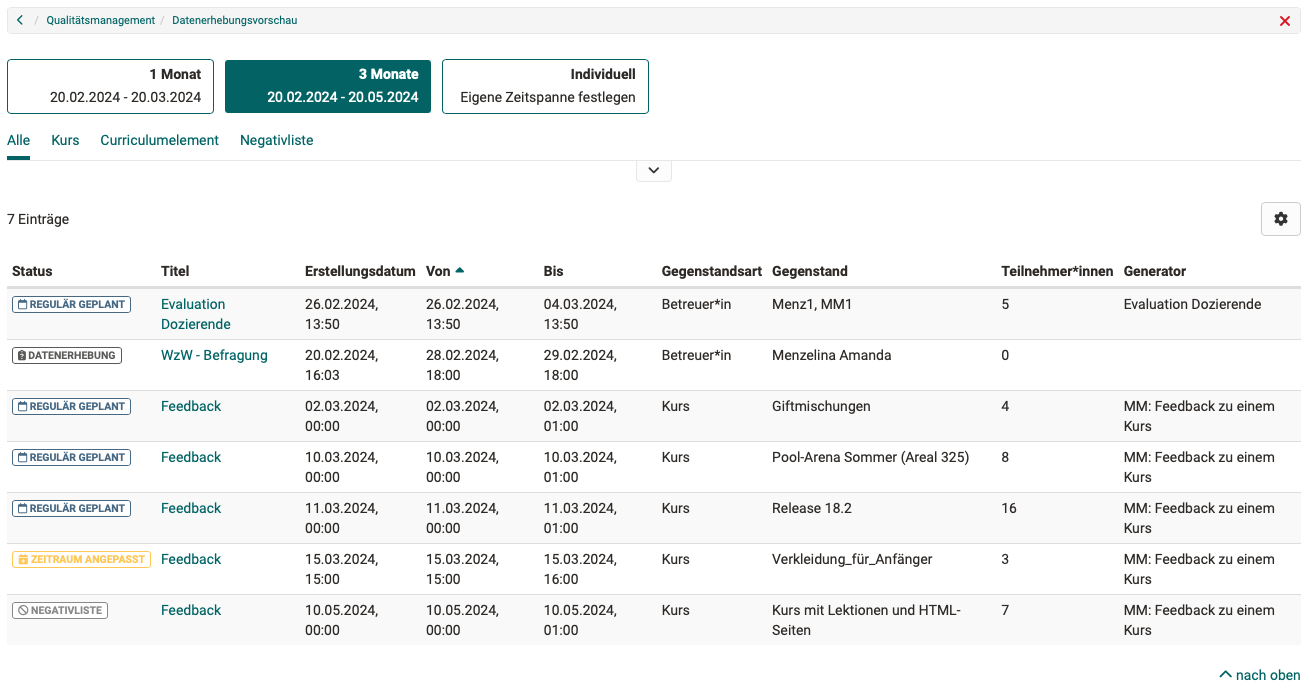Viewport: 1309px width, 692px height.
Task: Close the preview with red X
Action: pyautogui.click(x=1285, y=21)
